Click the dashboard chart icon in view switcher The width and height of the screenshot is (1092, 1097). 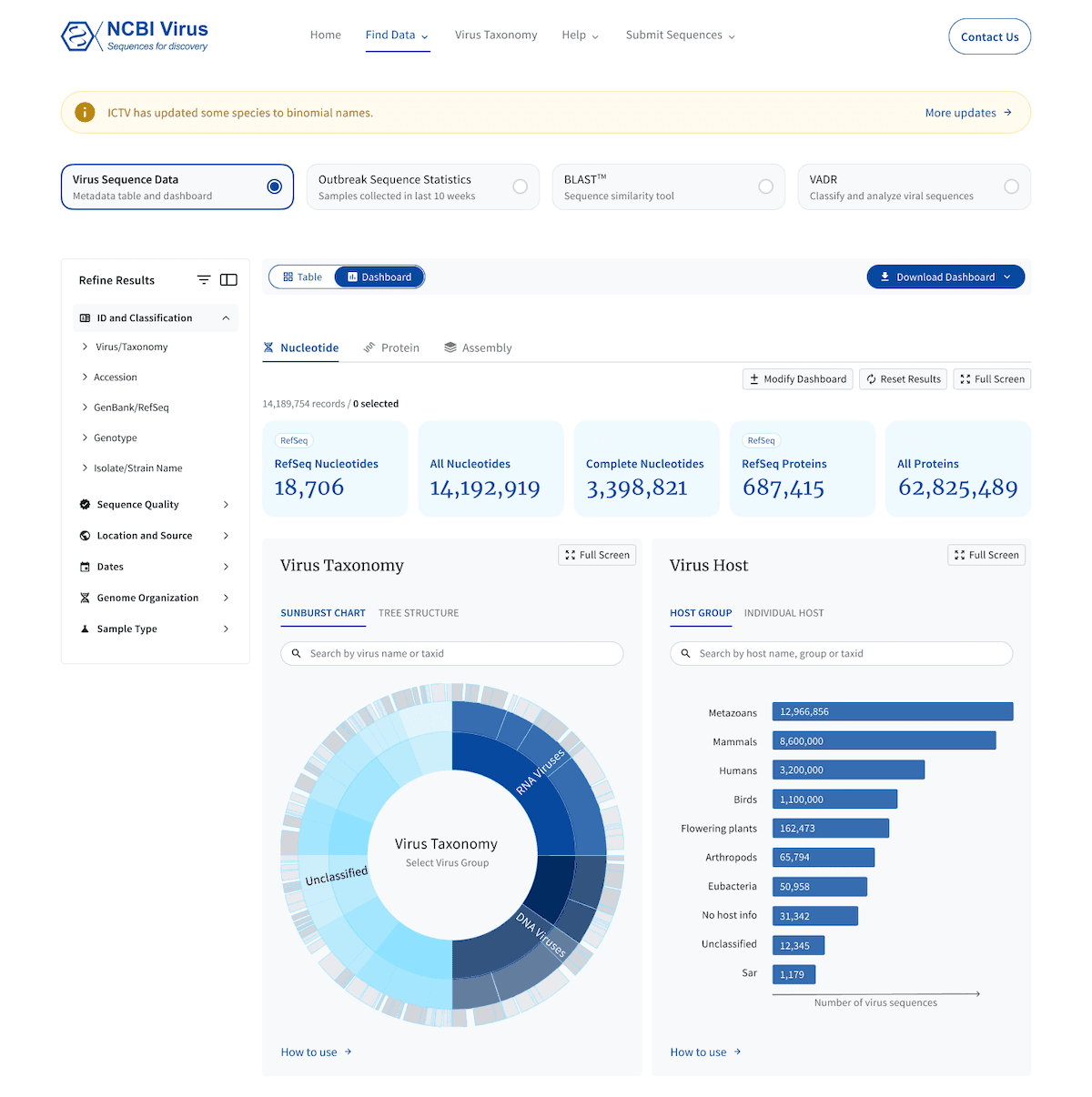pyautogui.click(x=352, y=277)
